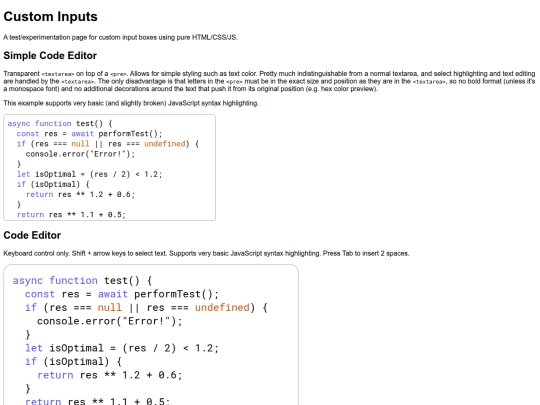
Task: Click 'async function test() {' in the lower Code Editor
Action: click(x=82, y=281)
